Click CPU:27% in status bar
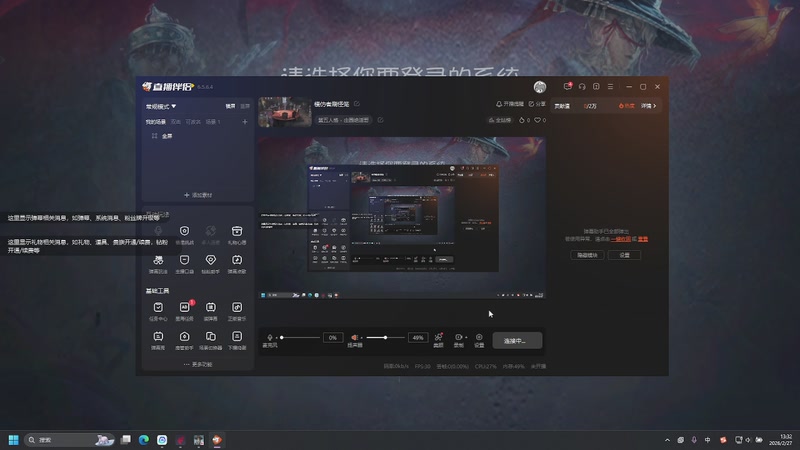The image size is (800, 450). point(485,366)
